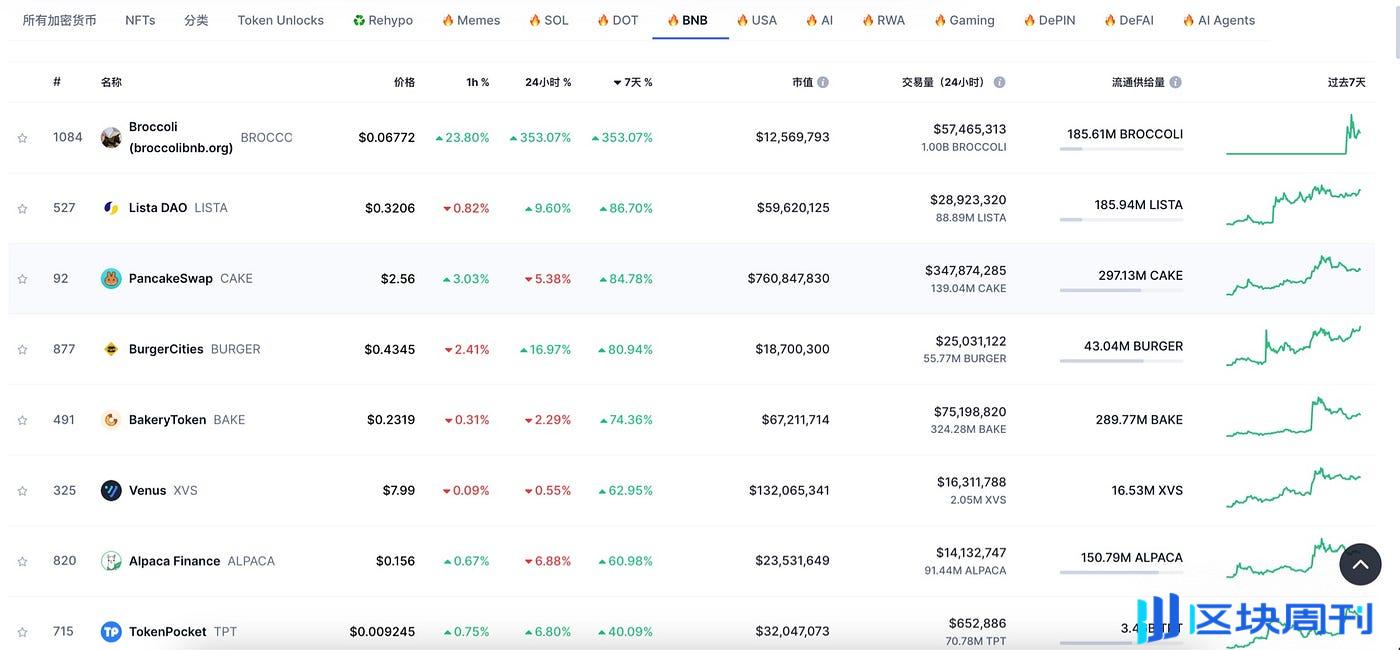The width and height of the screenshot is (1400, 650).
Task: Toggle watchlist star for TokenPocket
Action: 22,632
